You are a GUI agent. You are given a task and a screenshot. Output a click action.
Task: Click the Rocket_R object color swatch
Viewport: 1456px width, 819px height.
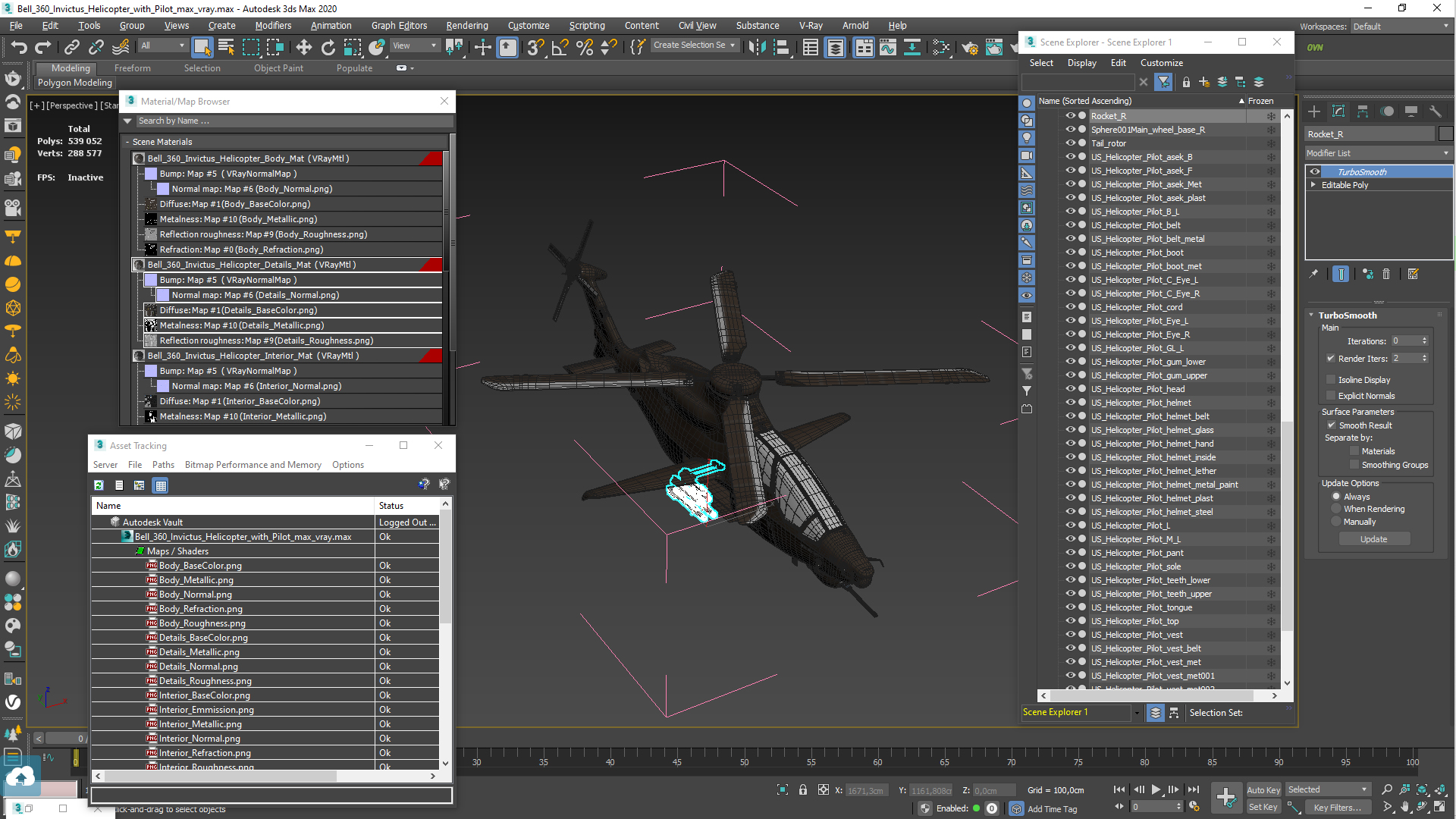coord(1445,134)
